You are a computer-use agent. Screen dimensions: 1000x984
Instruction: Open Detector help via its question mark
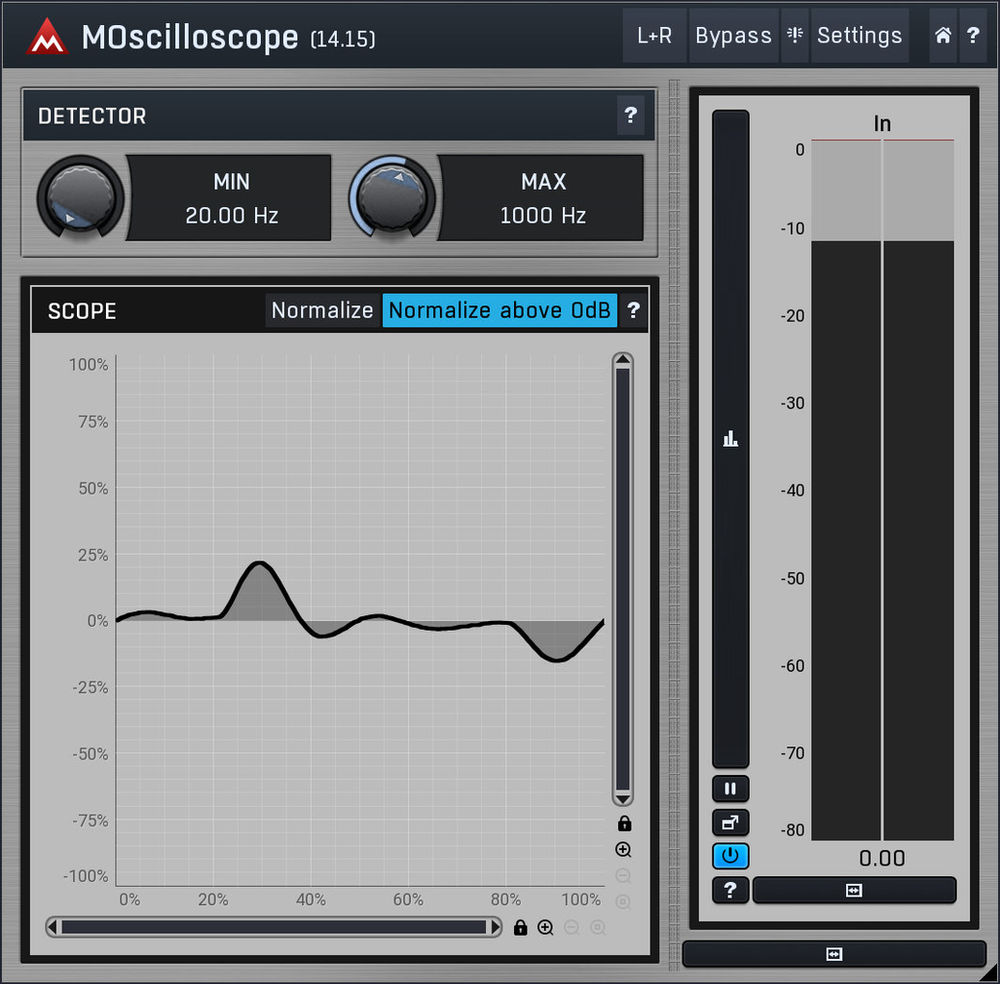[x=631, y=116]
